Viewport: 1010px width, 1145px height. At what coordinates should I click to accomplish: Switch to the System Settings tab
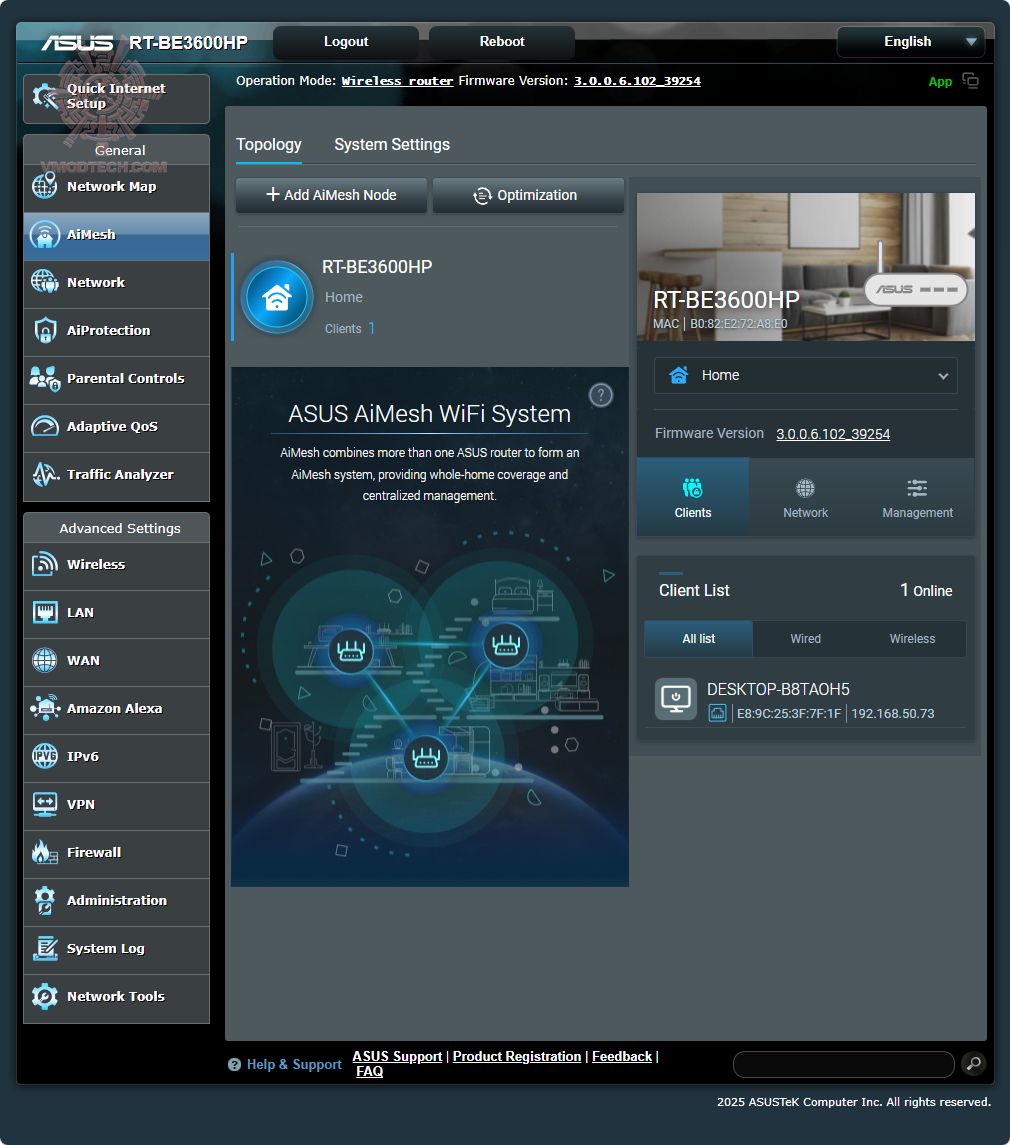coord(392,145)
